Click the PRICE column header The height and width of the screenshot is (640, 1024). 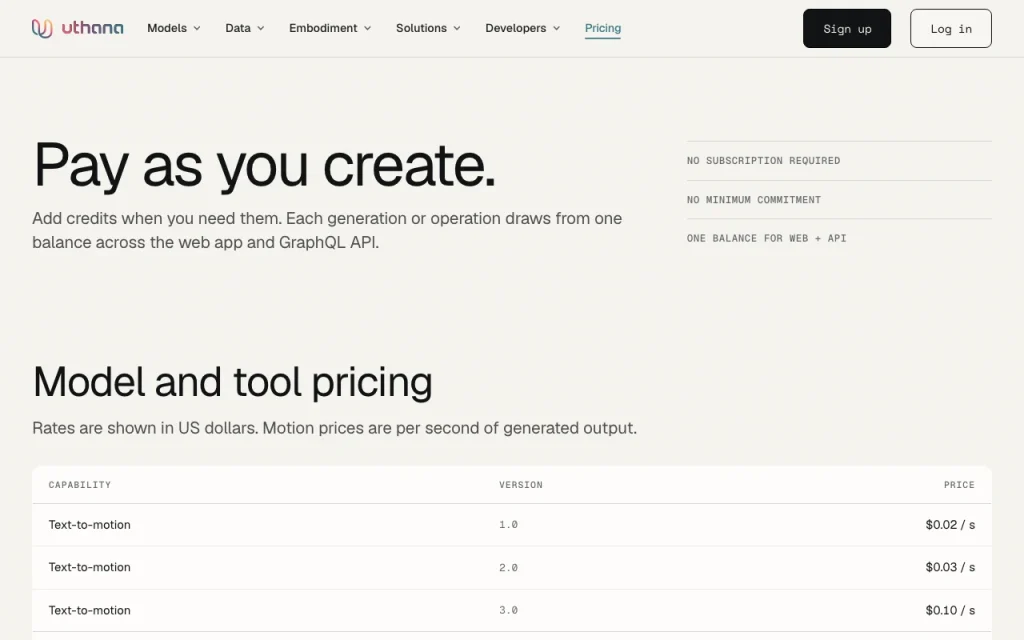959,485
